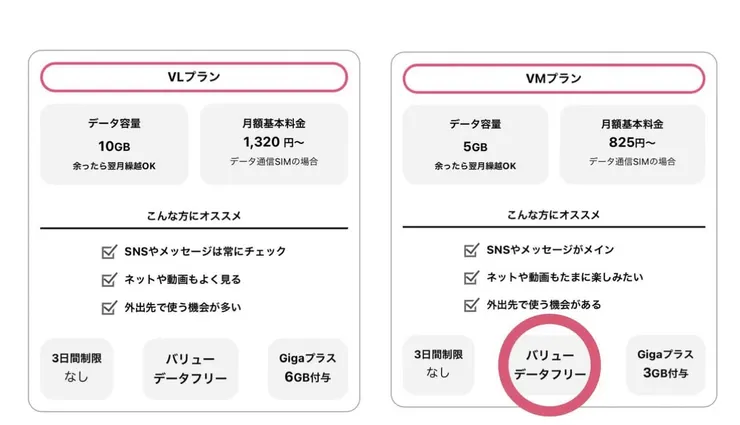This screenshot has width=740, height=425.
Task: Check the SNSやメッセージがメイン checkbox
Action: (x=472, y=251)
